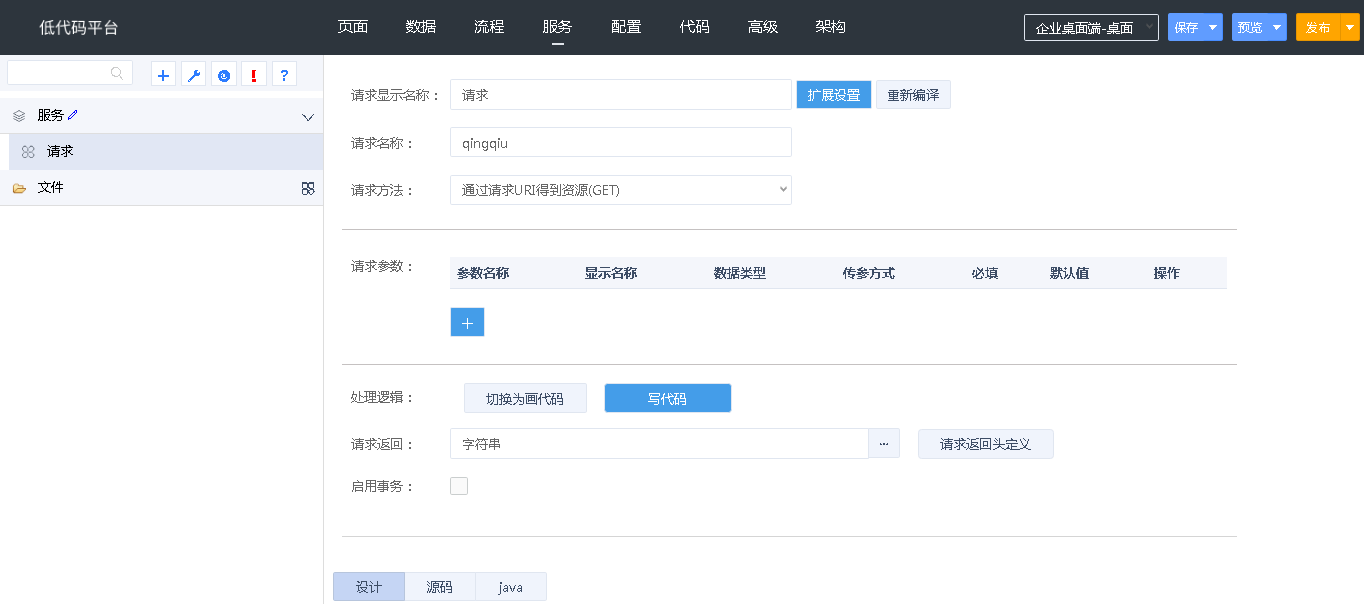Switch processing logic to 切换为画代码
Screen dimensions: 1364x604
(x=525, y=398)
